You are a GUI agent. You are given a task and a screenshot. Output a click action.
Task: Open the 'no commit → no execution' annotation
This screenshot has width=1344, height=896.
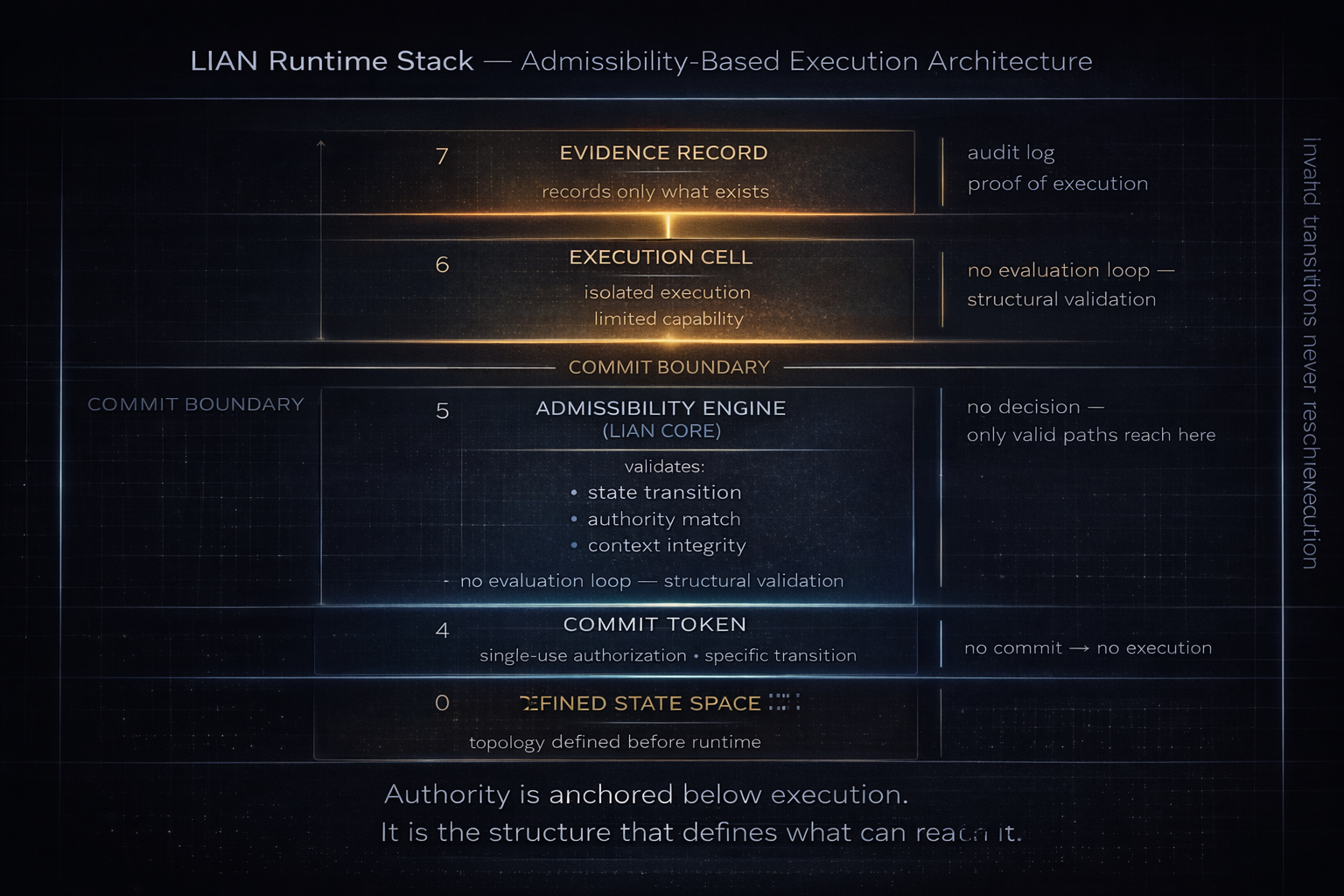click(x=1088, y=647)
